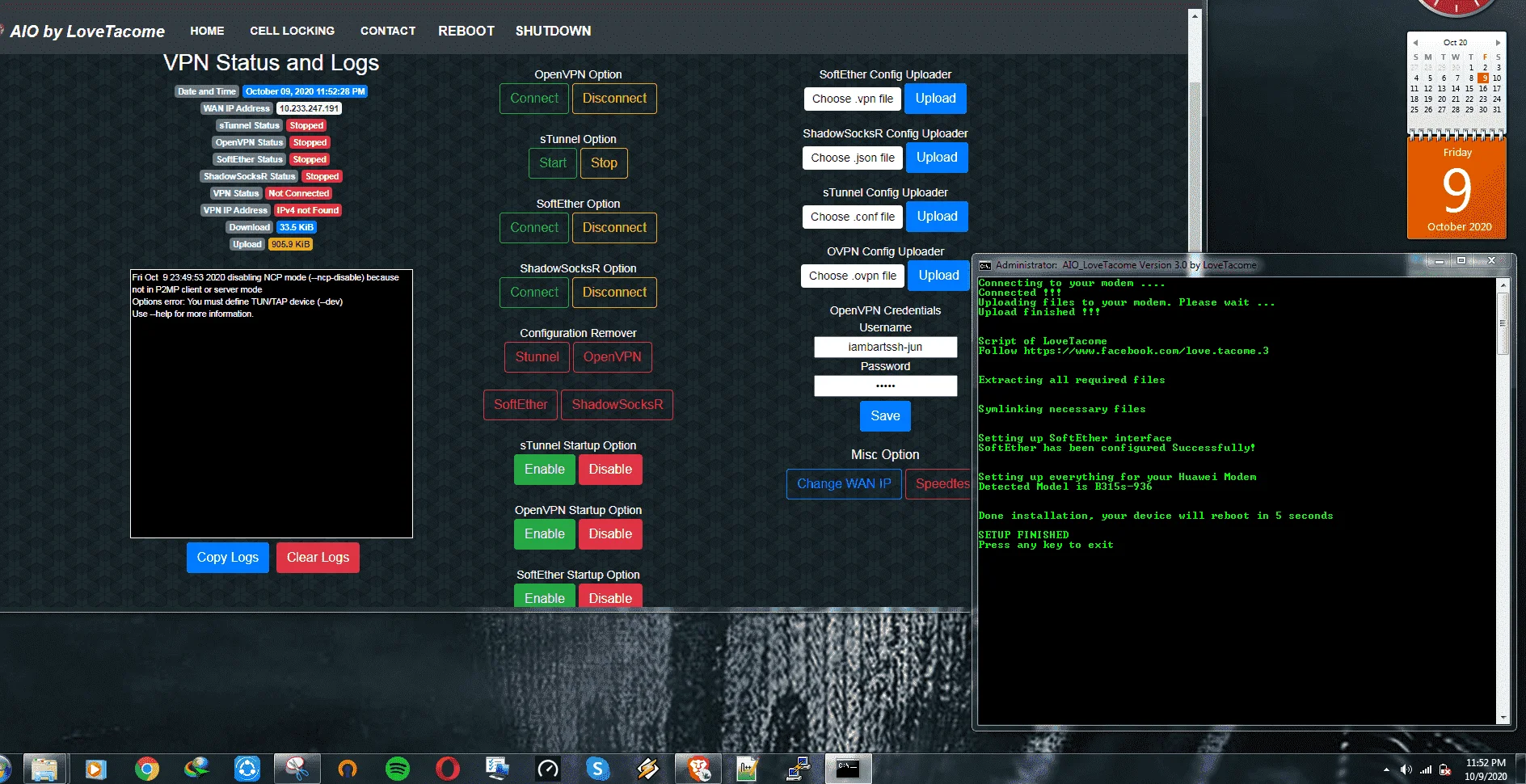Go to next month in calendar gadget
1526x784 pixels.
pos(1498,43)
